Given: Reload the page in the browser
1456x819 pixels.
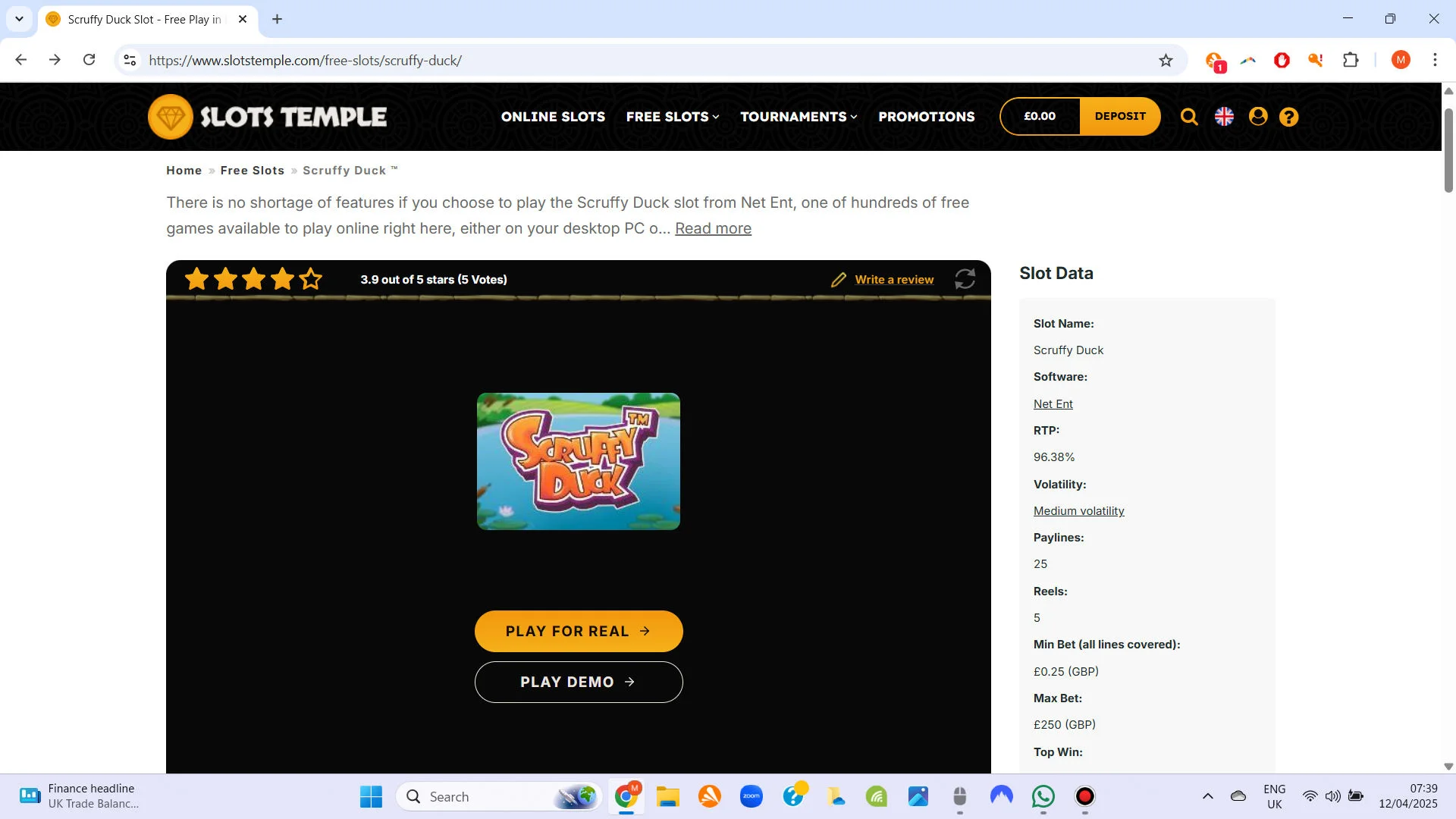Looking at the screenshot, I should (89, 60).
